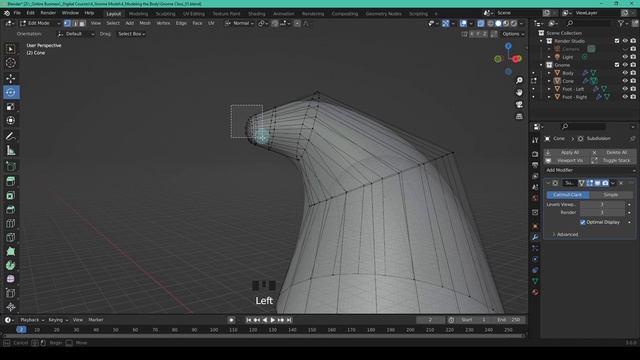Screen dimensions: 640x360
Task: Uncheck the Render Studio collection checkbox
Action: [x=617, y=41]
